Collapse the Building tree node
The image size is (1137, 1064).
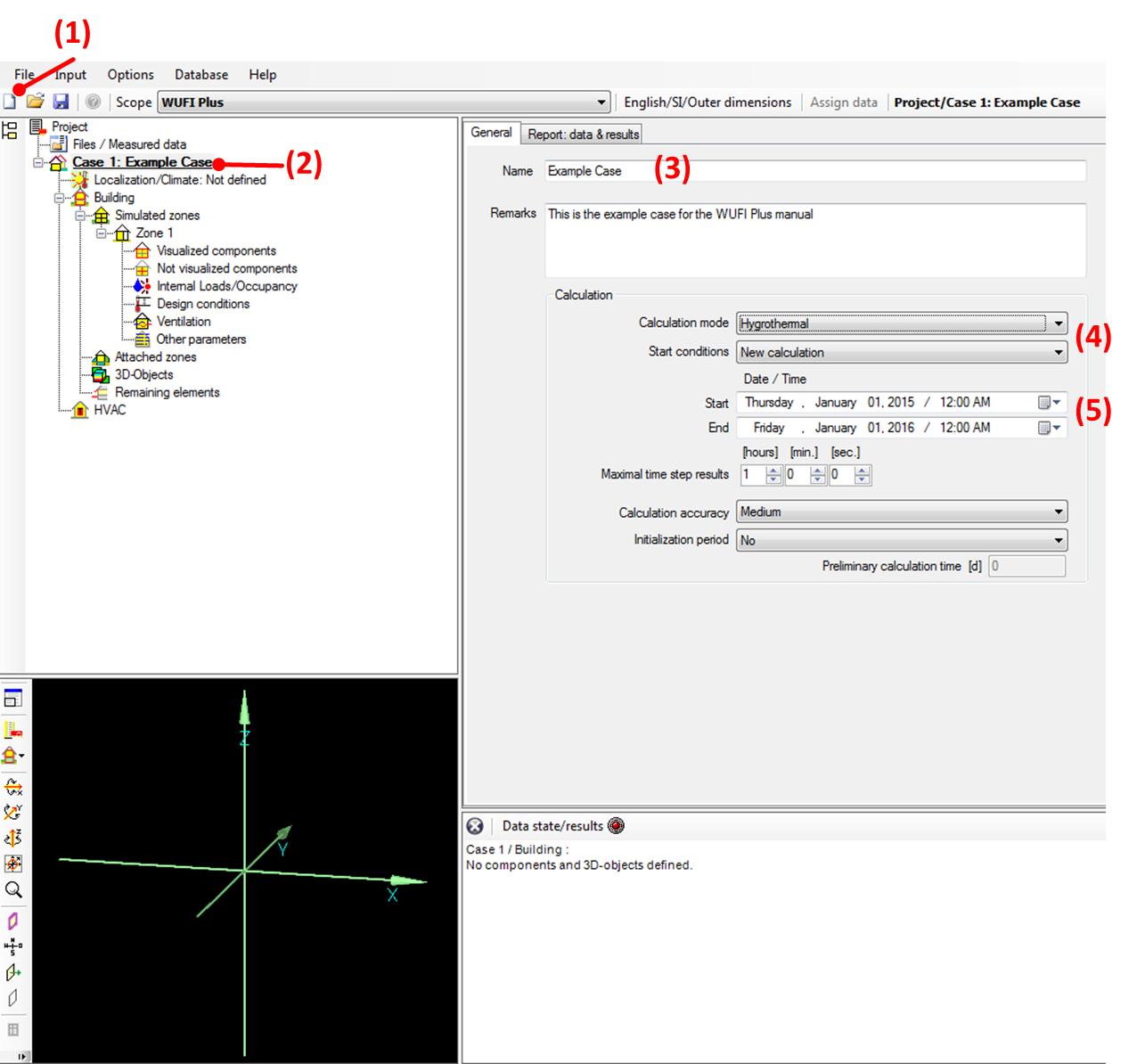59,198
